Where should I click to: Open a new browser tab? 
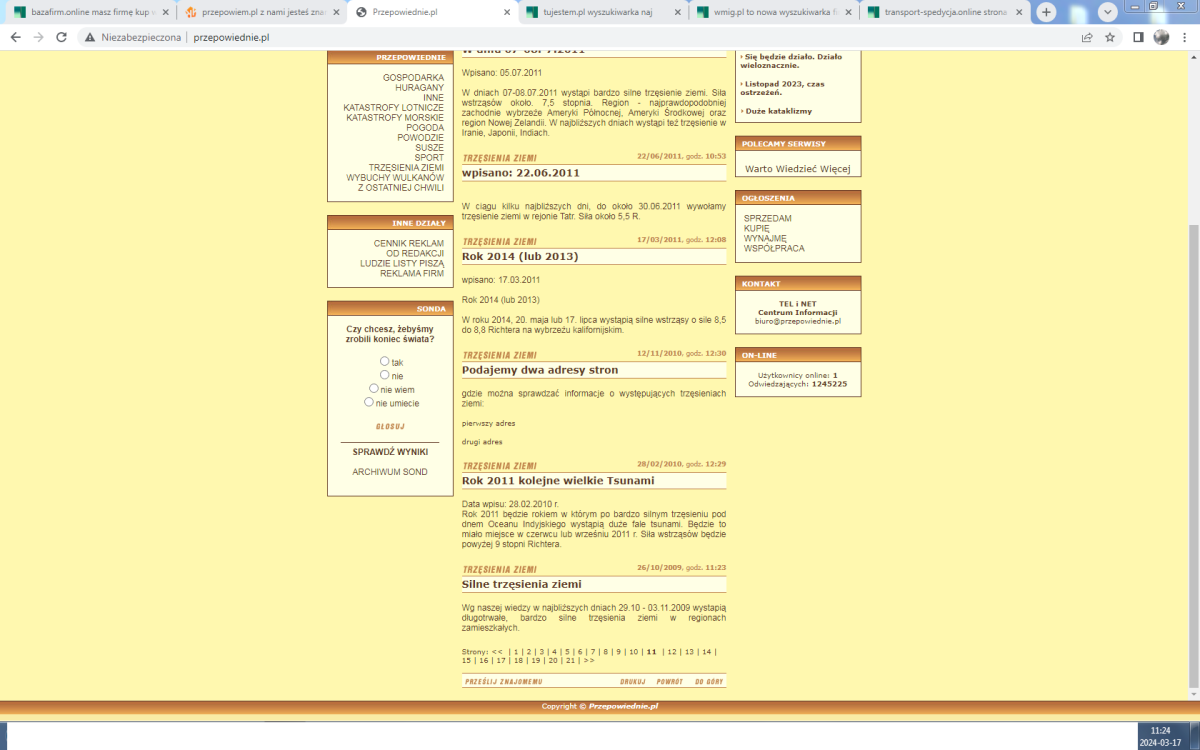coord(1046,12)
